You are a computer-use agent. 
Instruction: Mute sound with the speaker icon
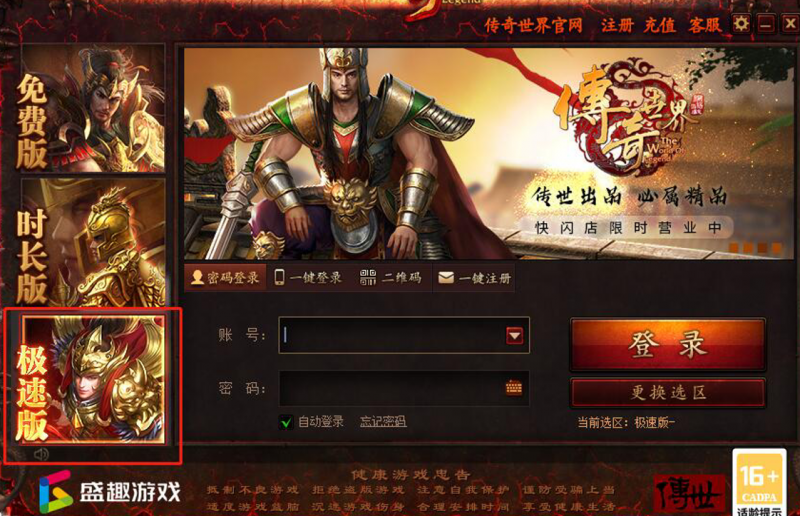pyautogui.click(x=41, y=454)
